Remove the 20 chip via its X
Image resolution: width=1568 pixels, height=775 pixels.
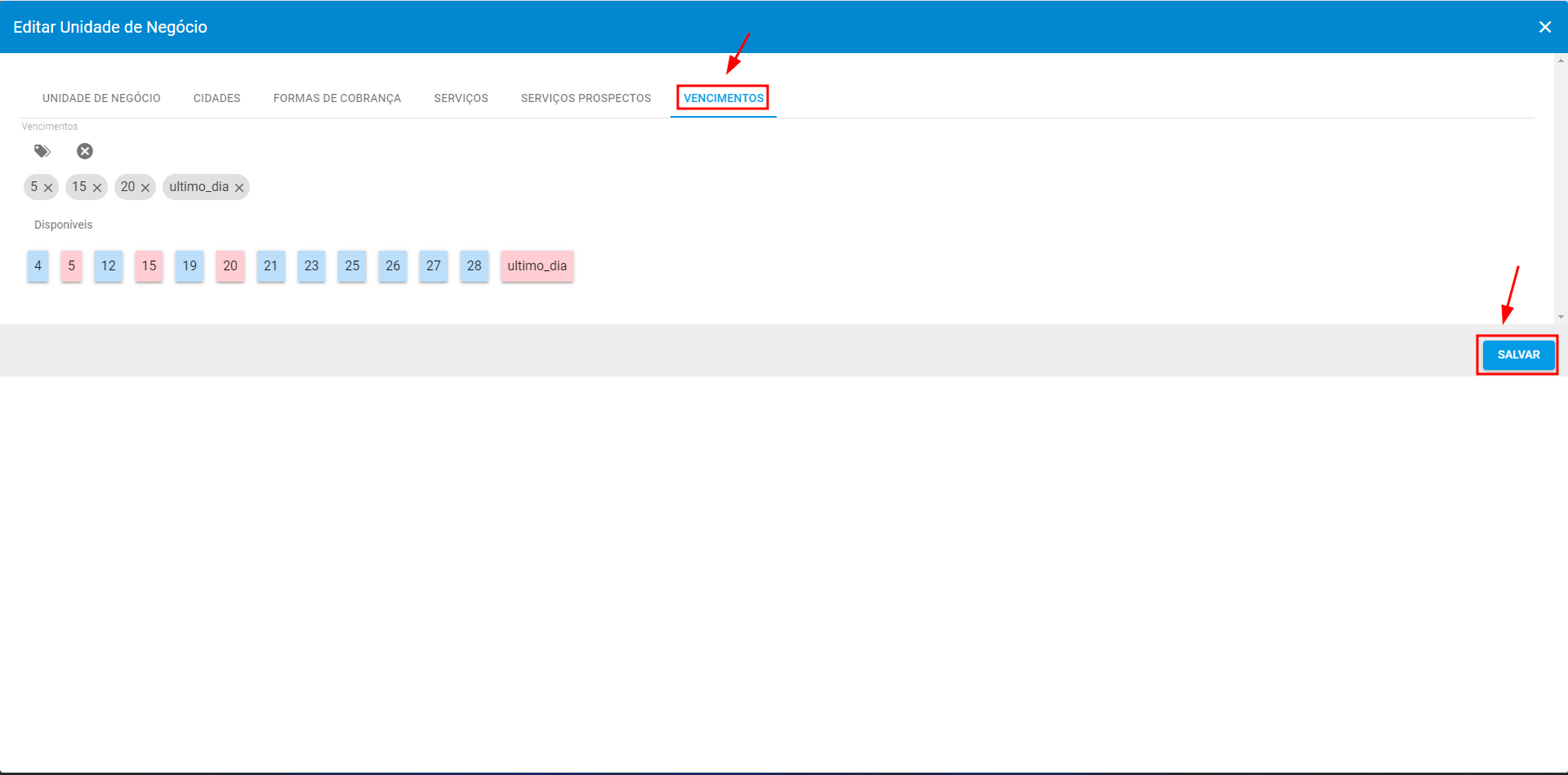145,188
